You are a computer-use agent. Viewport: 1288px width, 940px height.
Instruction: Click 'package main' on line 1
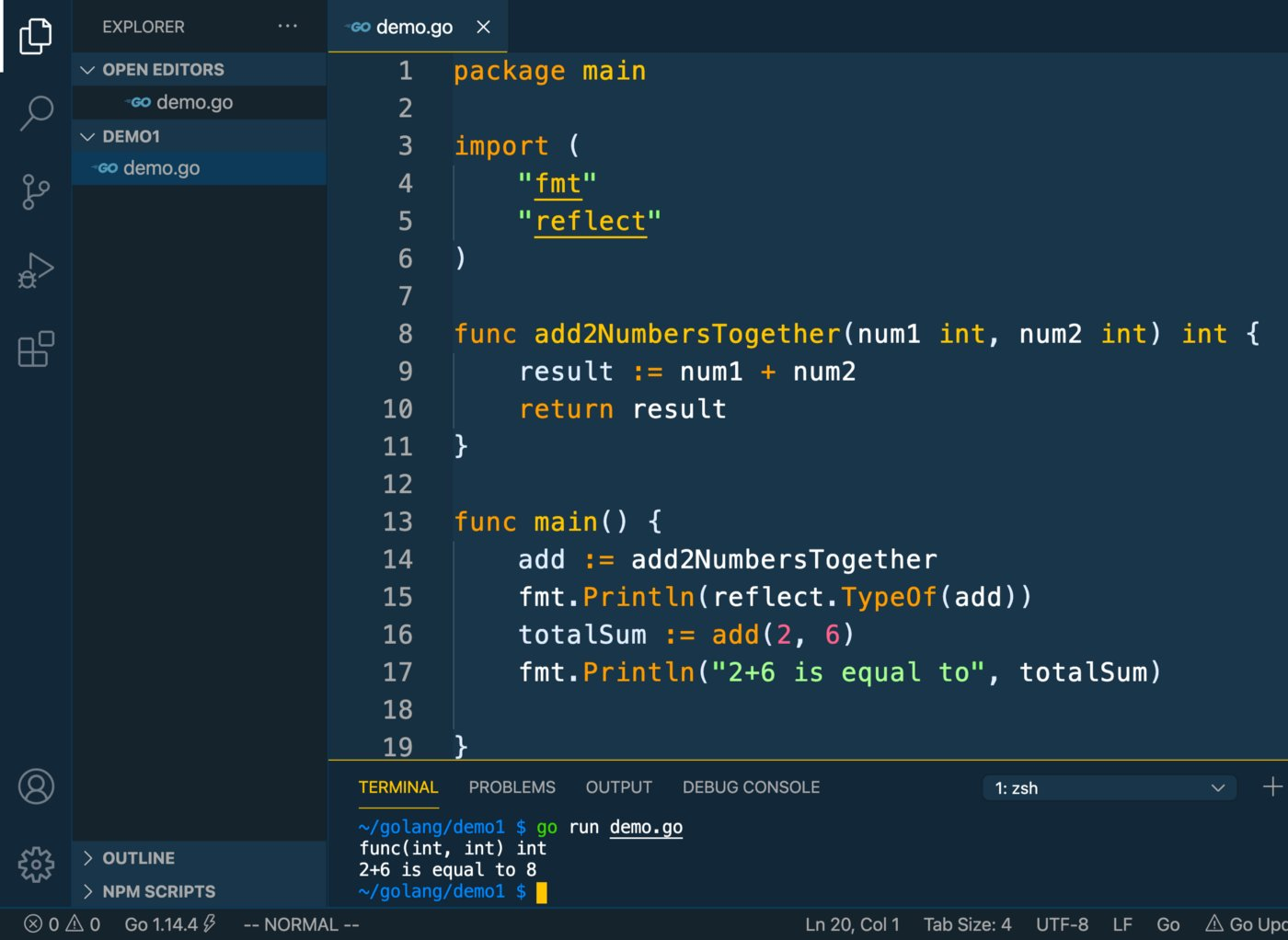click(x=549, y=72)
